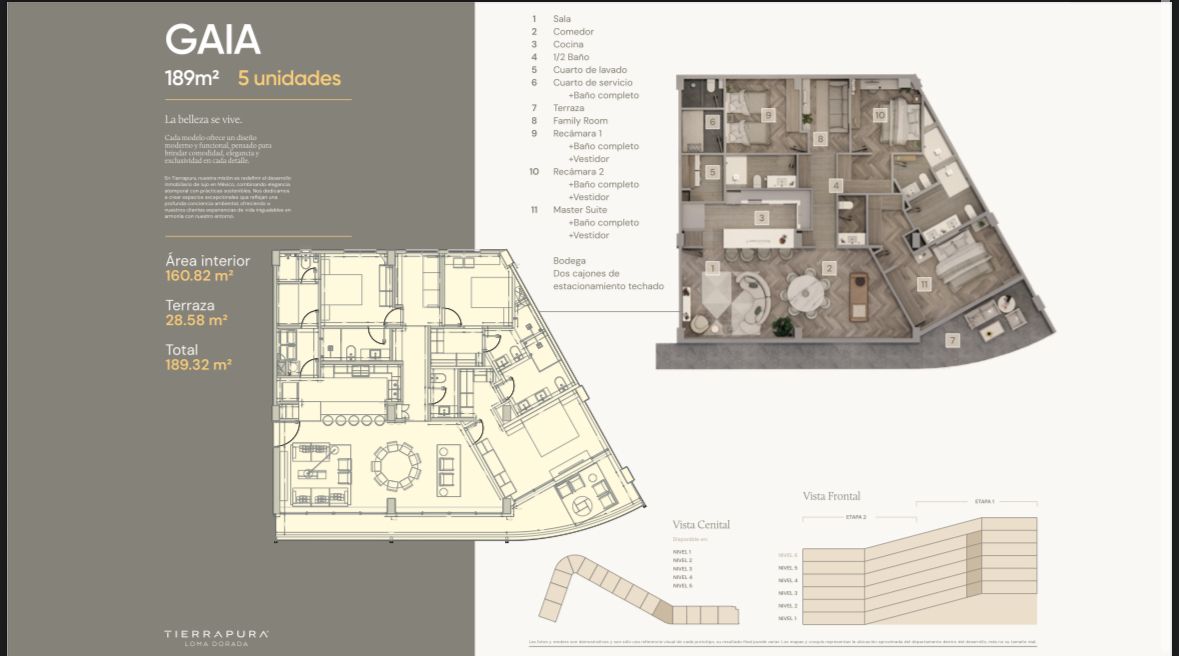Image resolution: width=1179 pixels, height=656 pixels.
Task: Click 'Cocina' in the room legend
Action: (568, 44)
